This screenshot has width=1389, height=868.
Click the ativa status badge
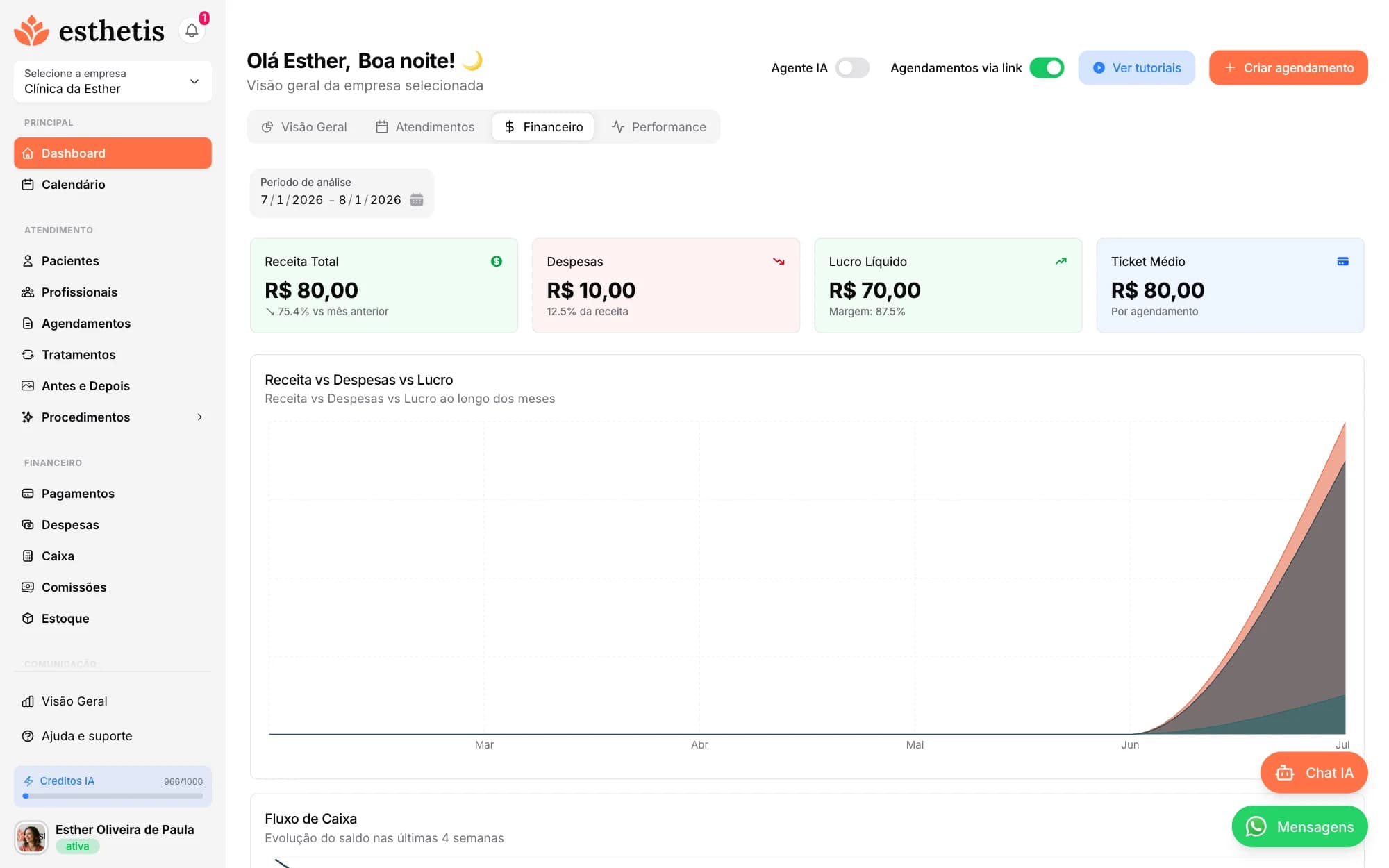[77, 846]
